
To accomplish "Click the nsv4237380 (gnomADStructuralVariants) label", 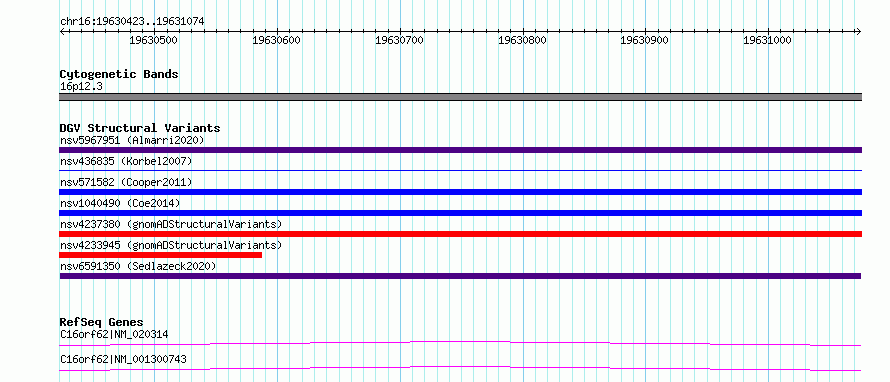I will (x=171, y=224).
